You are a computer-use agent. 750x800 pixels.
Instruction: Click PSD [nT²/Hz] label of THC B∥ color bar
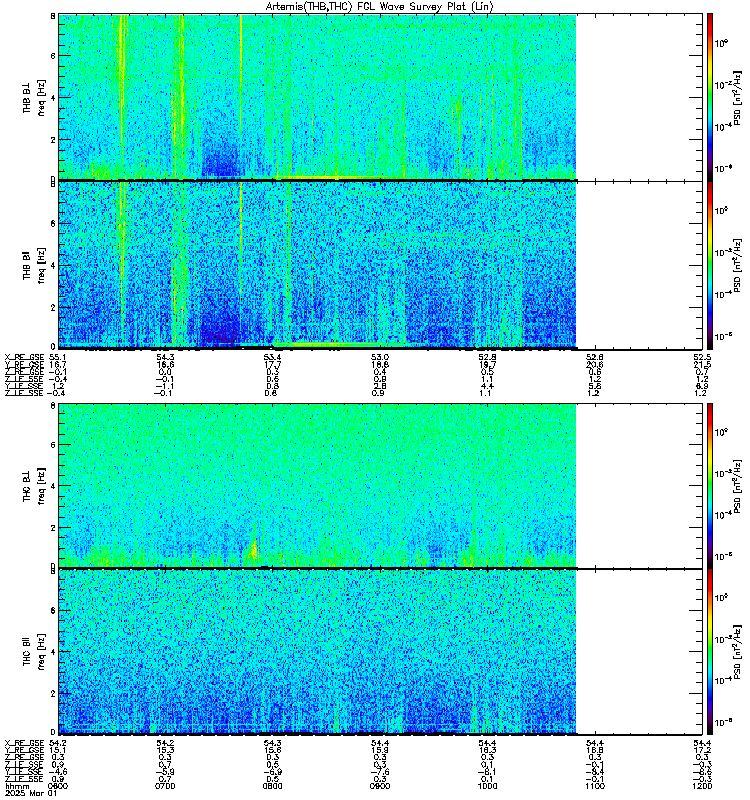737,652
